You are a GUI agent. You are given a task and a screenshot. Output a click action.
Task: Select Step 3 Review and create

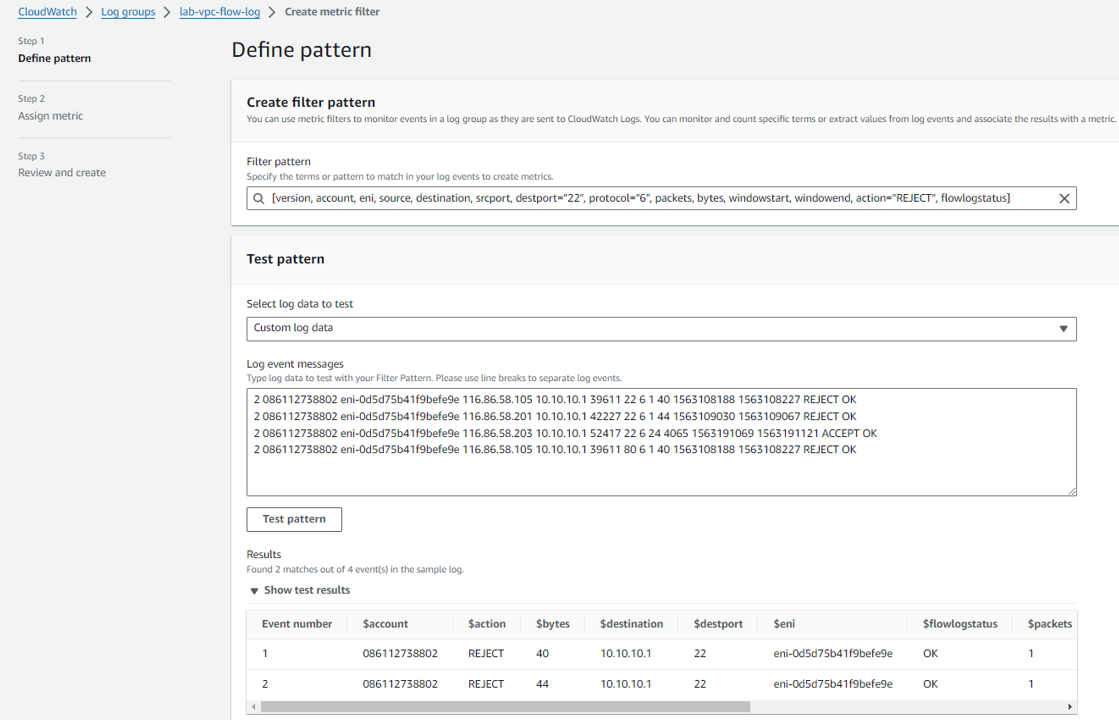pyautogui.click(x=62, y=173)
